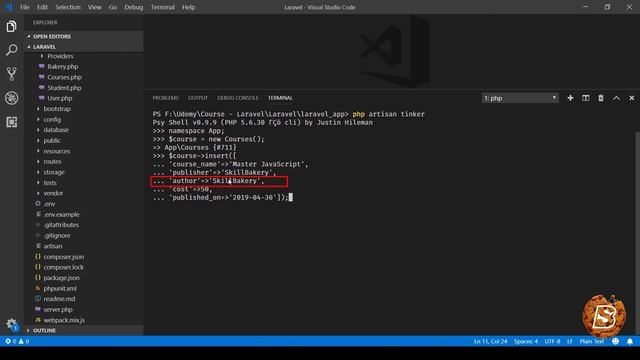Switch to the Debug Console tab
The image size is (640, 360).
tap(238, 98)
